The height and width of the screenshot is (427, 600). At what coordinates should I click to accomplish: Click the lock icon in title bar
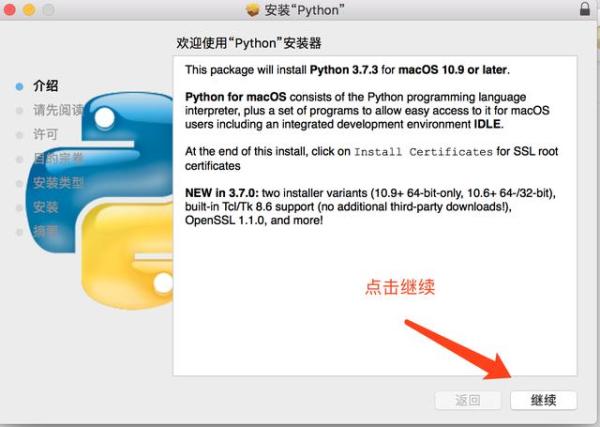(x=585, y=8)
